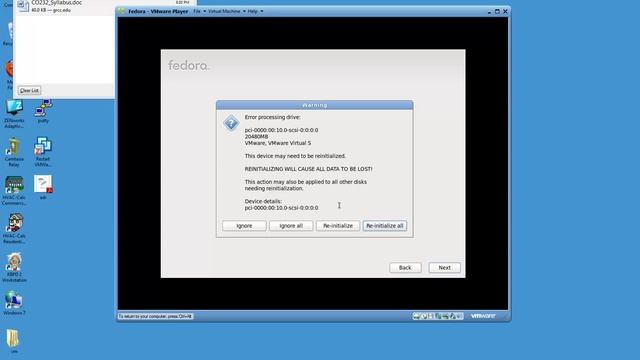
Task: Click the CO232_Syllabus.doc file icon
Action: (x=23, y=6)
